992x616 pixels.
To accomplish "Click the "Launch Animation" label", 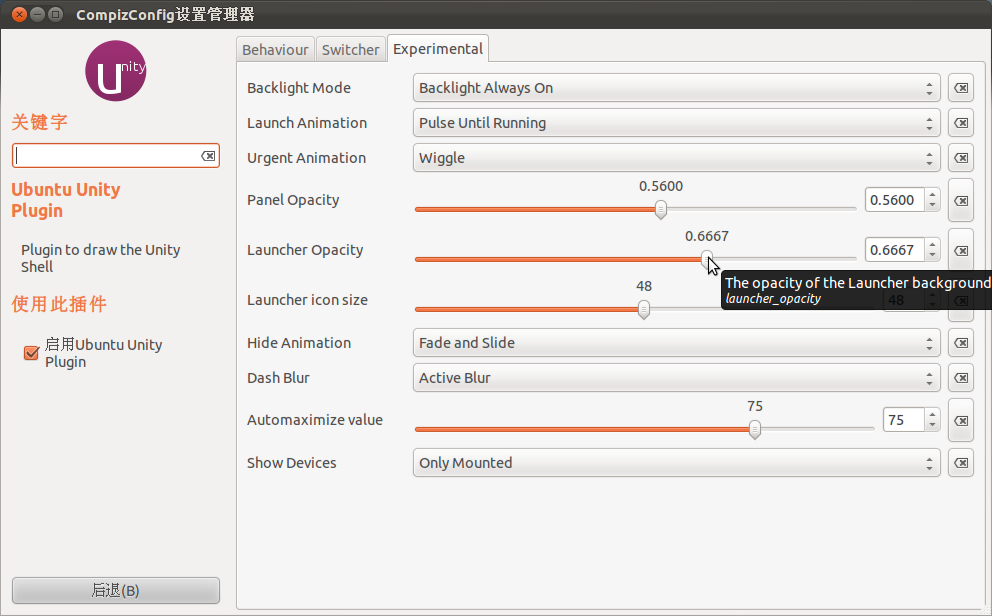I will click(x=307, y=123).
